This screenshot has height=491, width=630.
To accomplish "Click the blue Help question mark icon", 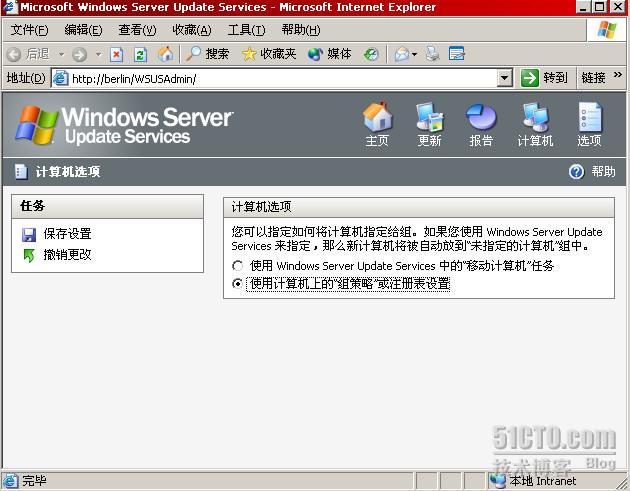I will click(576, 172).
